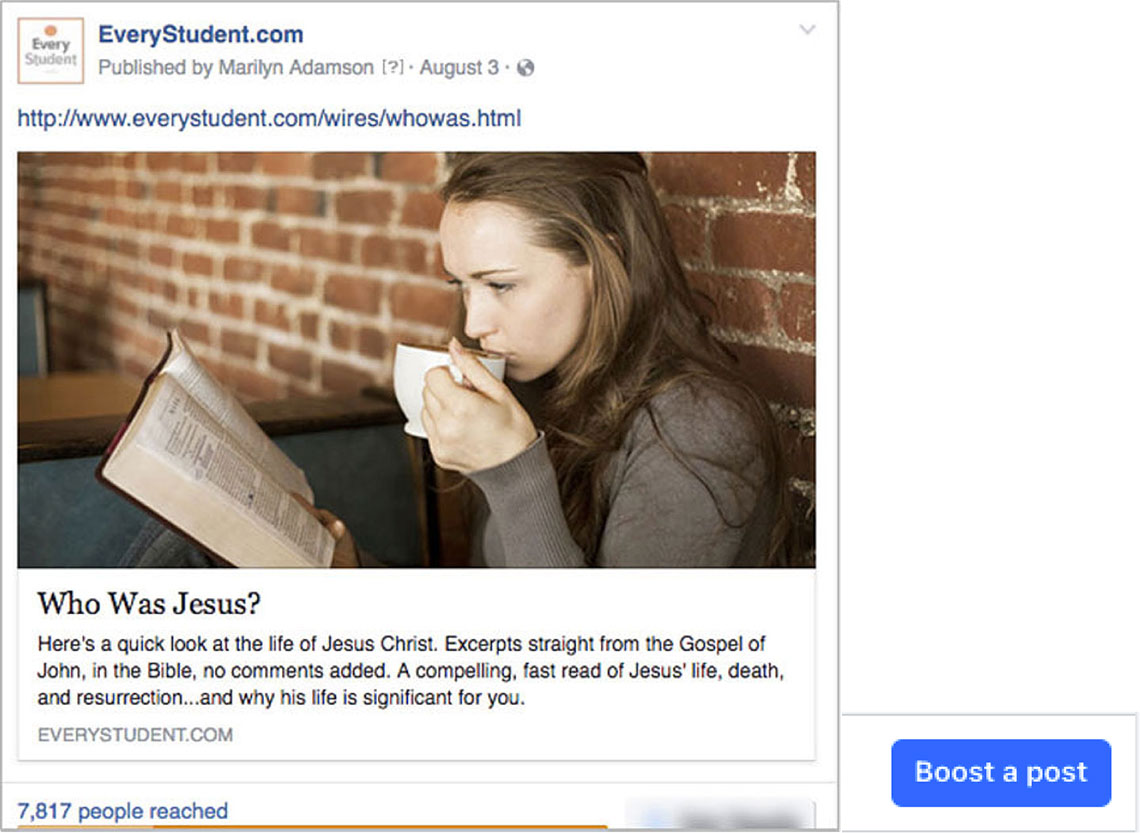
Task: Click the "Who Was Jesus?" headline
Action: (x=148, y=603)
